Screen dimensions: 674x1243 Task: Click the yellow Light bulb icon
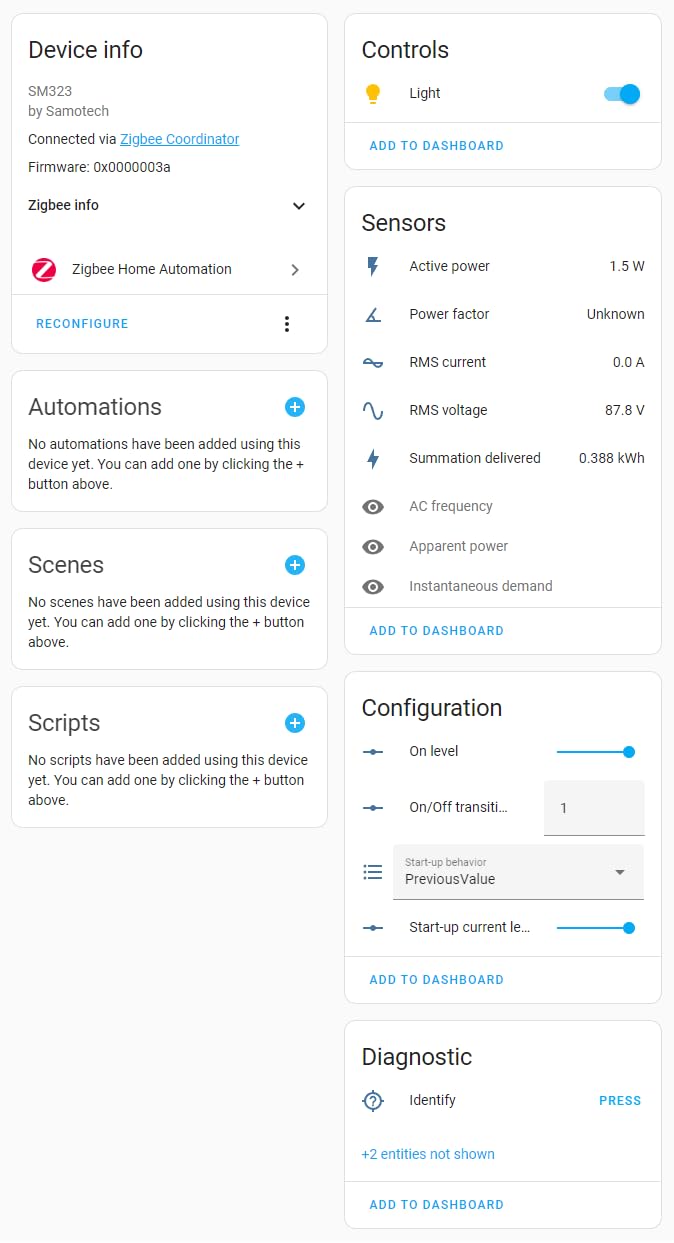click(373, 94)
